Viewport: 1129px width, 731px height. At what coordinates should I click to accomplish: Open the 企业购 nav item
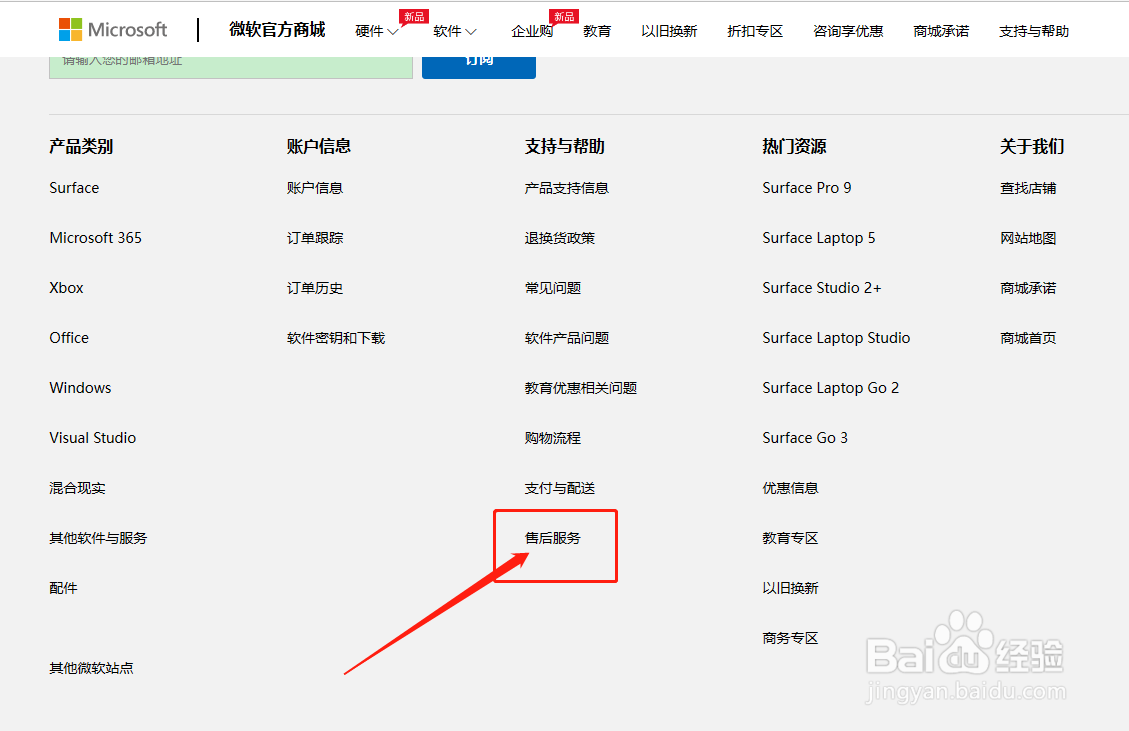pos(532,31)
